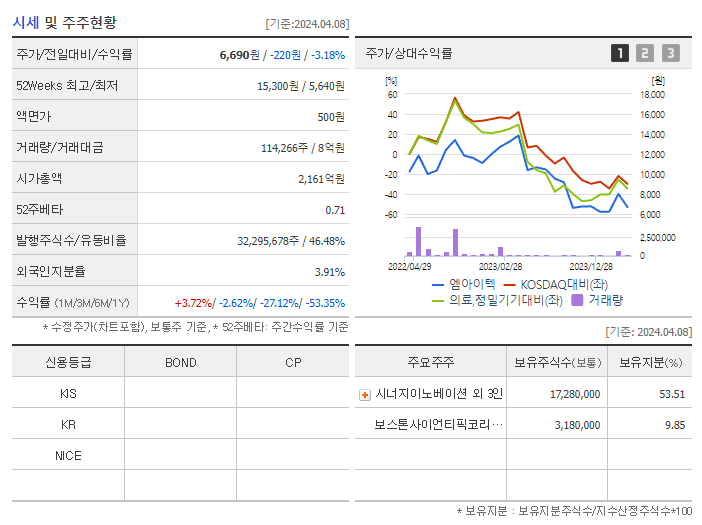This screenshot has width=702, height=525.
Task: Click the -2.62% three-month return
Action: coord(236,303)
